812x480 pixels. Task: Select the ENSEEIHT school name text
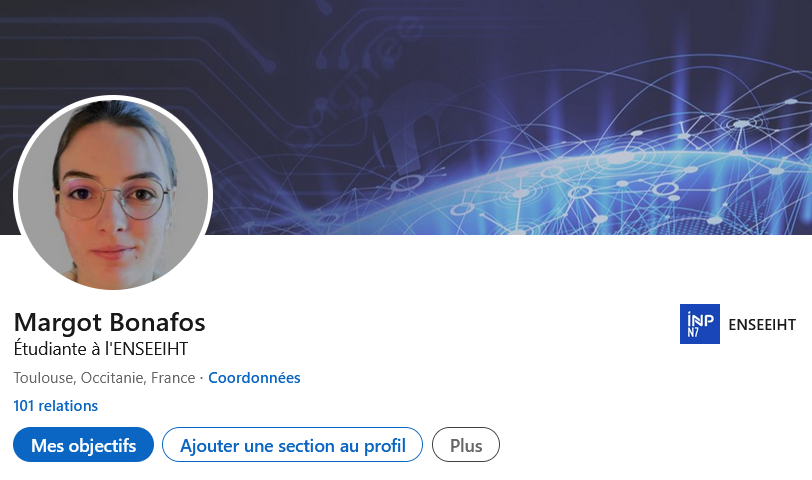(762, 325)
